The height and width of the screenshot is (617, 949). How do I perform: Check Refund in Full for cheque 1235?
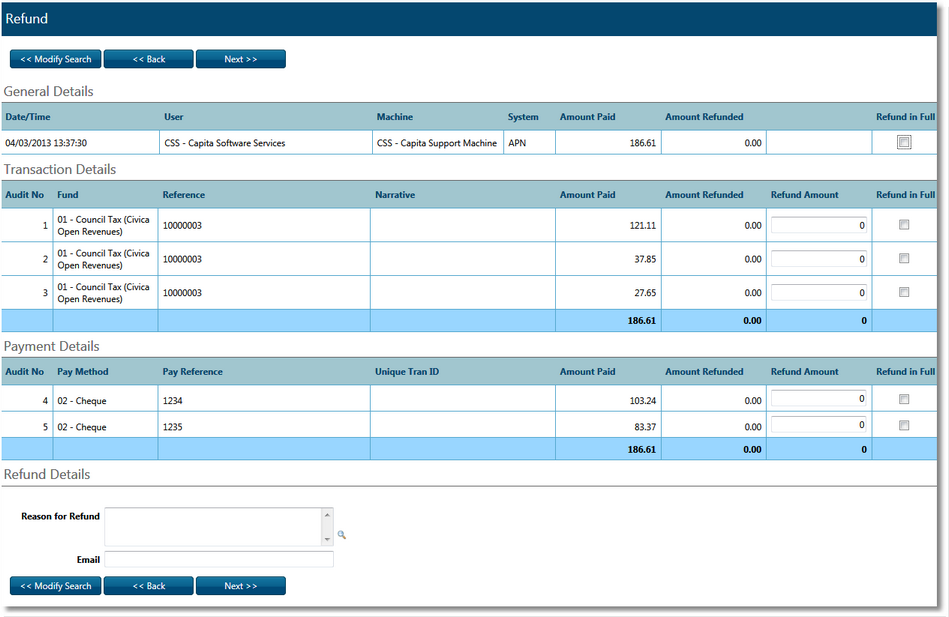tap(904, 424)
